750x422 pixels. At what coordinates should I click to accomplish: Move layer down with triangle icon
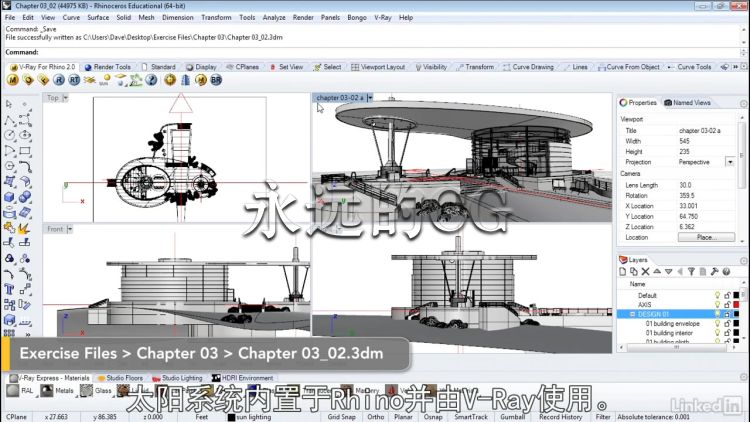coord(668,272)
